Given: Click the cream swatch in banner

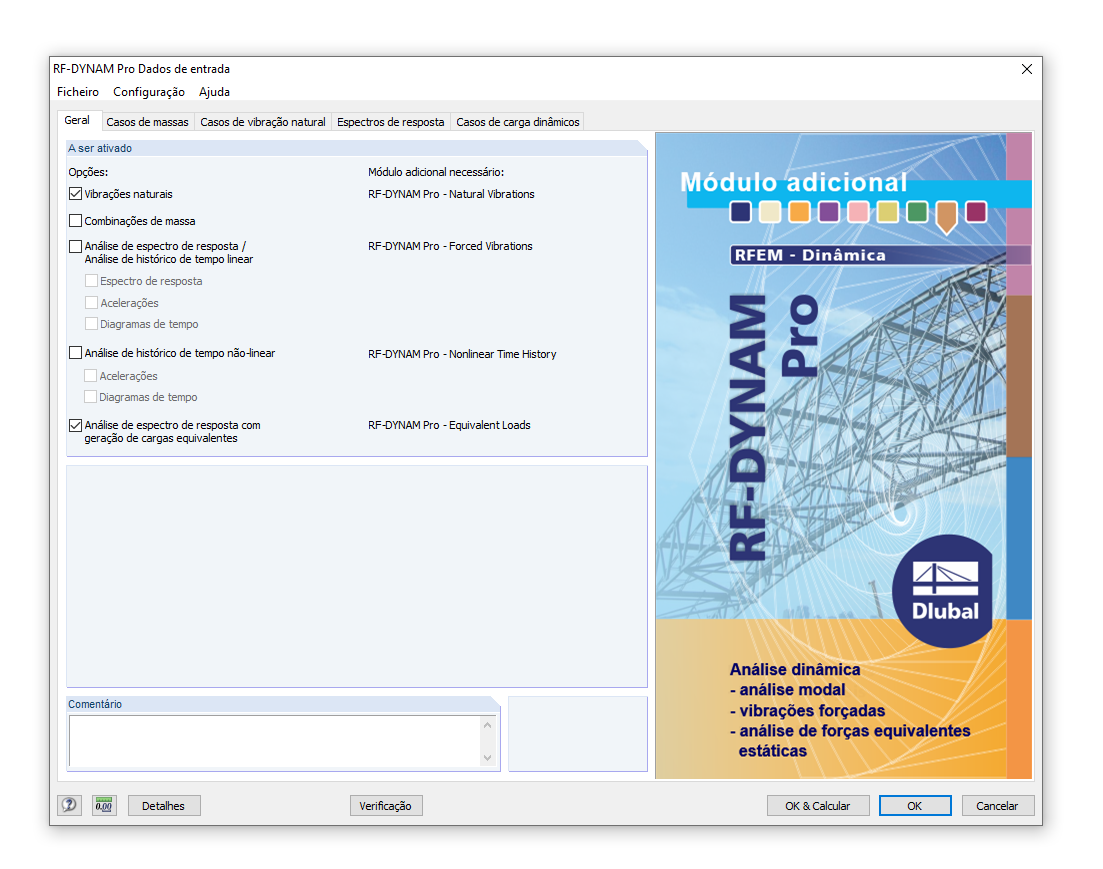Looking at the screenshot, I should click(x=770, y=211).
